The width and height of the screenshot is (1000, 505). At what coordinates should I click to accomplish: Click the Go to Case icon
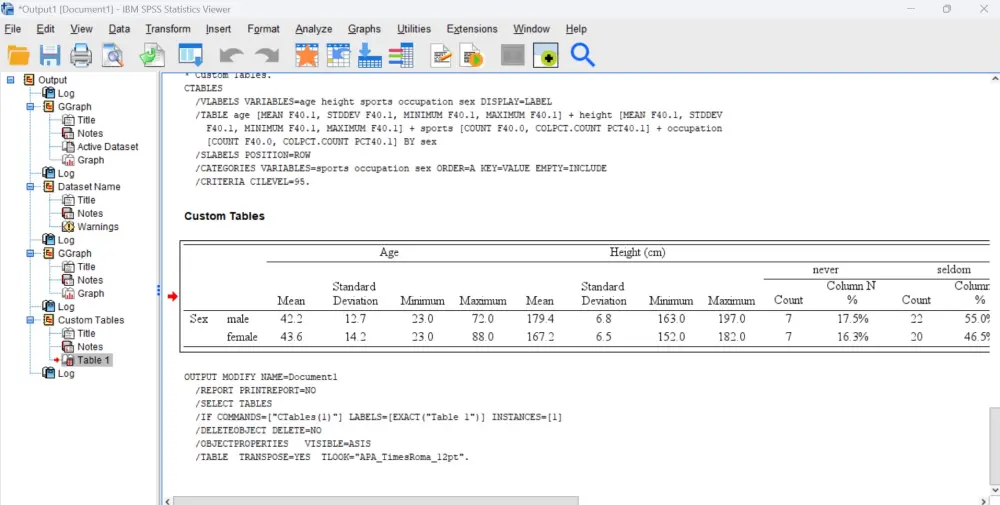(x=339, y=55)
